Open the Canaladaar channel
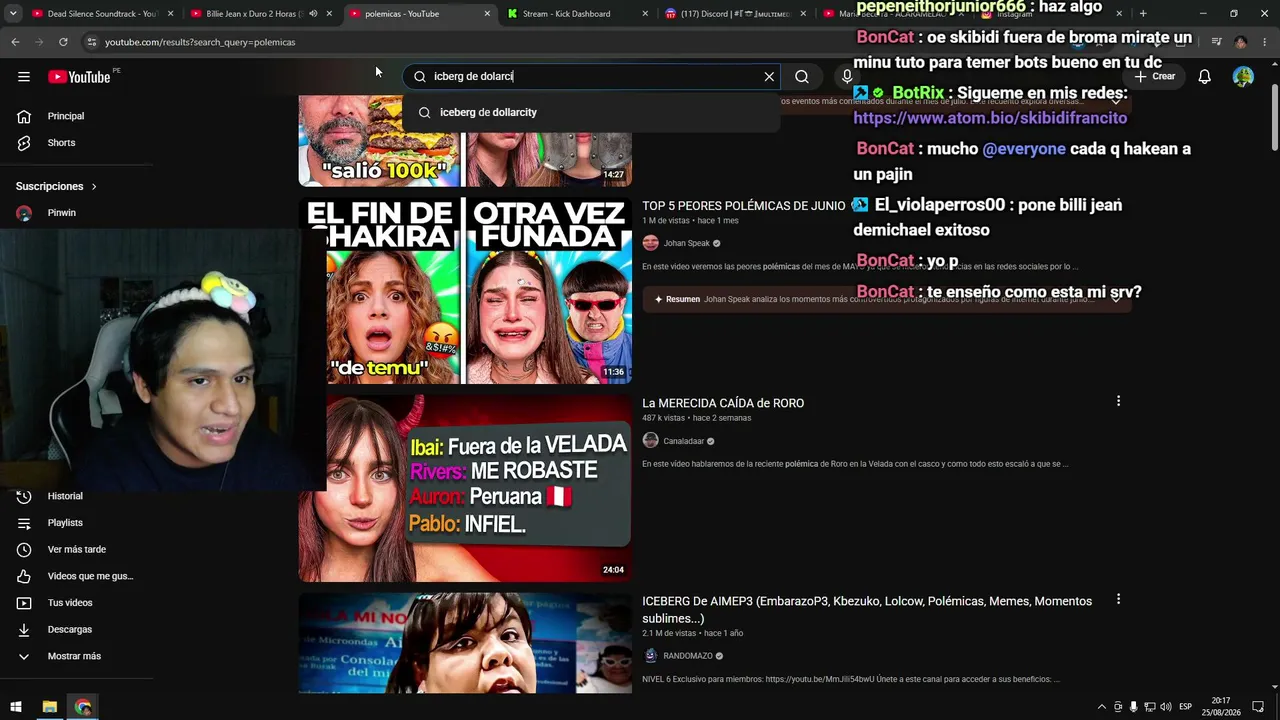Viewport: 1280px width, 720px height. 684,441
